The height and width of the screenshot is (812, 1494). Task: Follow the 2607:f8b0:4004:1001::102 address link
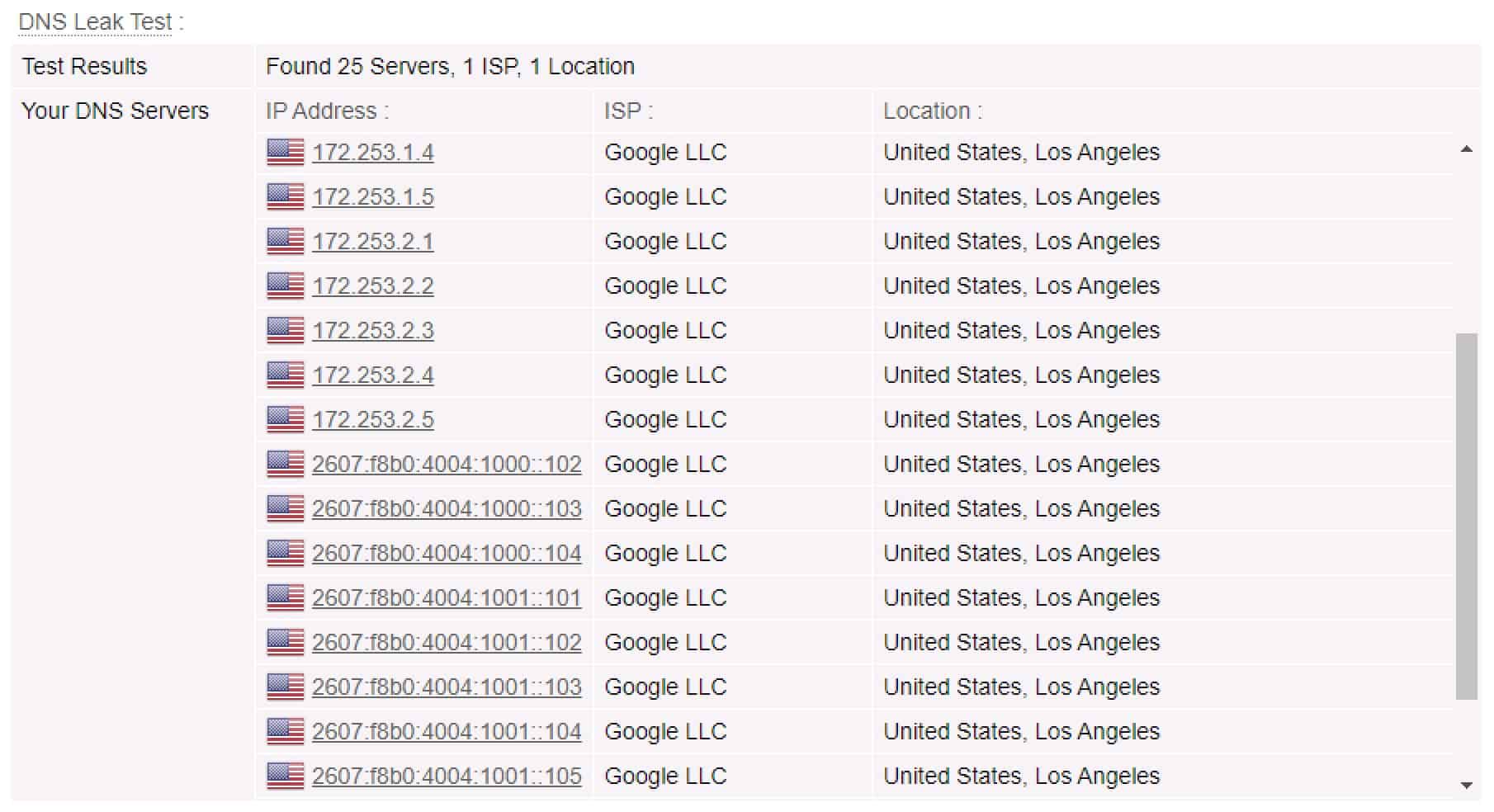click(447, 642)
